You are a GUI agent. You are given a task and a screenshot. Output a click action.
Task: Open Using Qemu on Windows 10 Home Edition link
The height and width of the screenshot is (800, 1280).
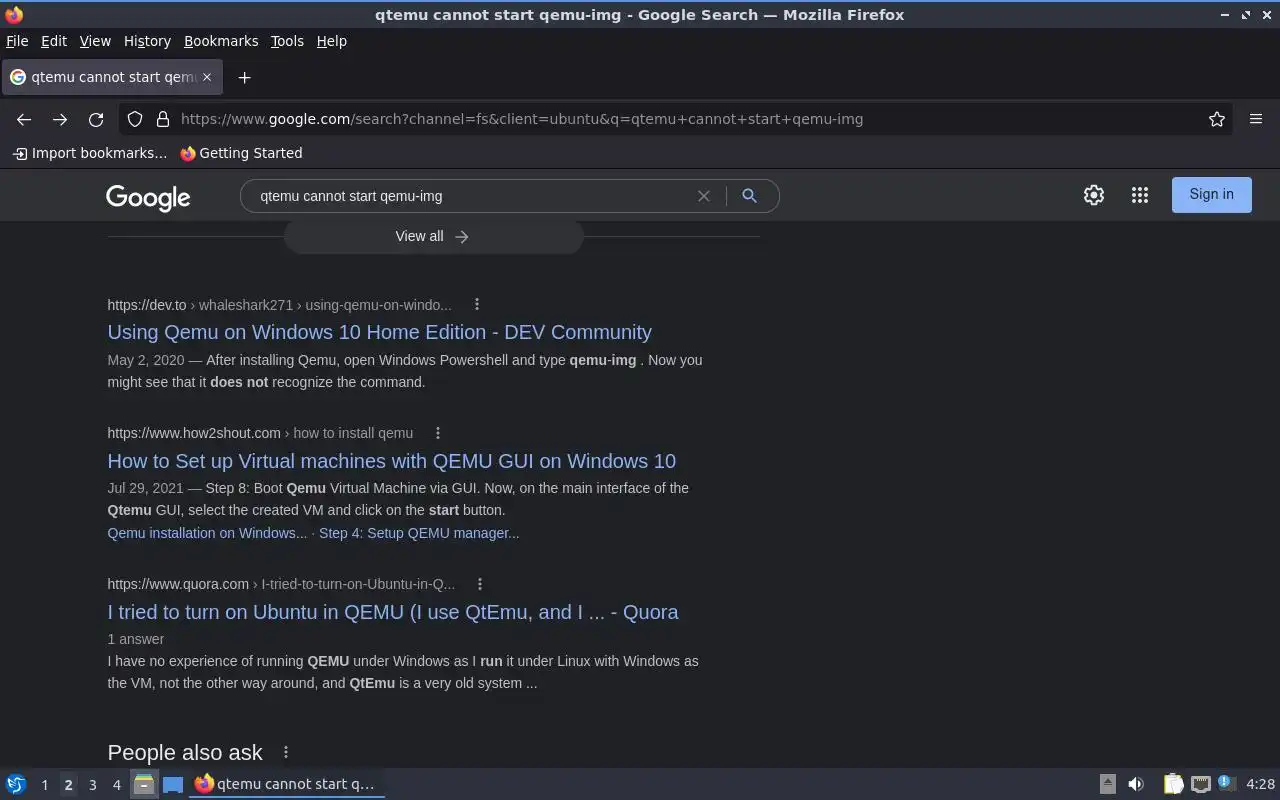tap(380, 332)
